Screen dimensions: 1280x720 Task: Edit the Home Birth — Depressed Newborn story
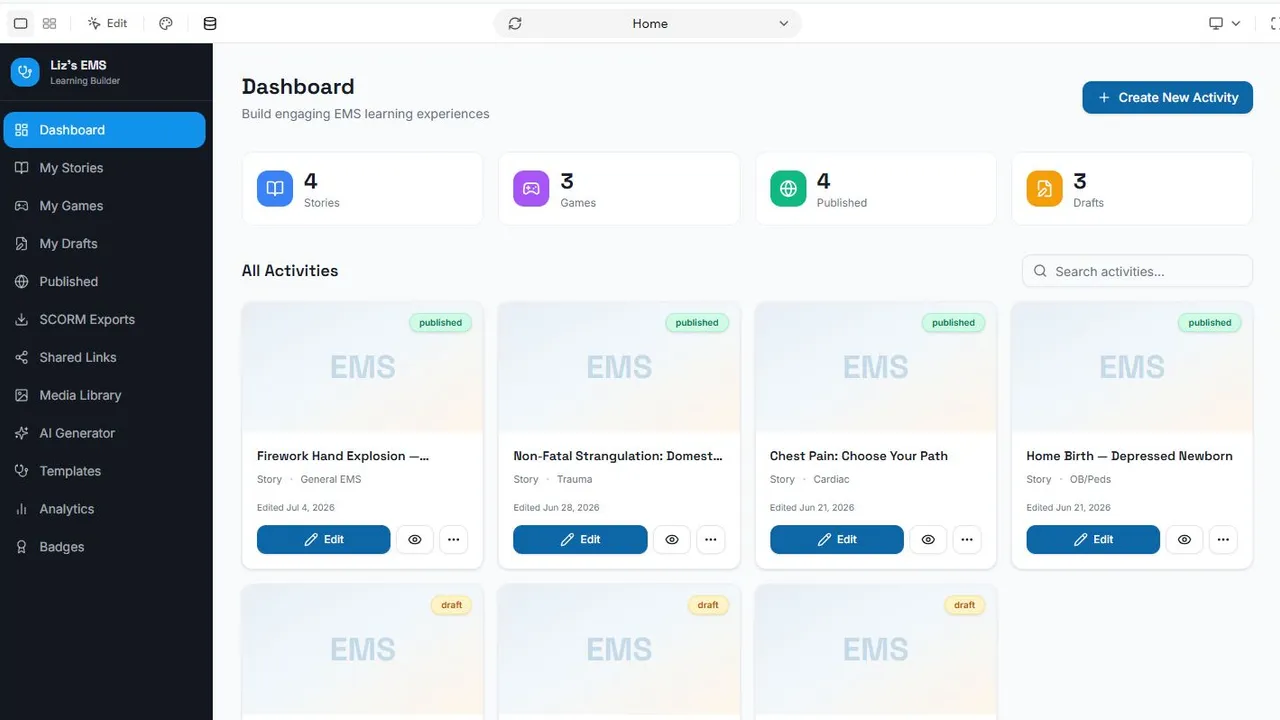point(1093,539)
